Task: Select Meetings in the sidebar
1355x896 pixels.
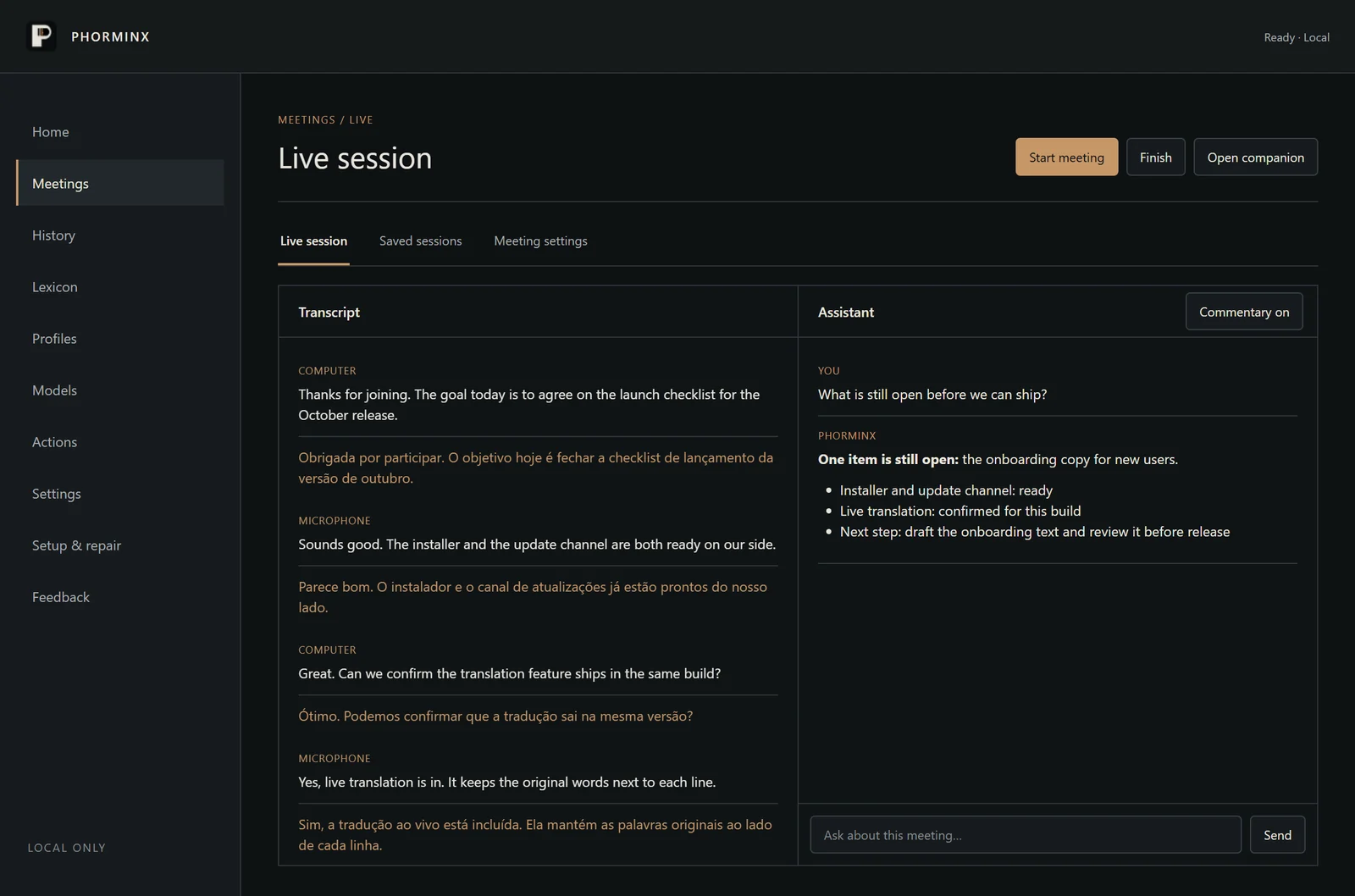Action: (119, 183)
